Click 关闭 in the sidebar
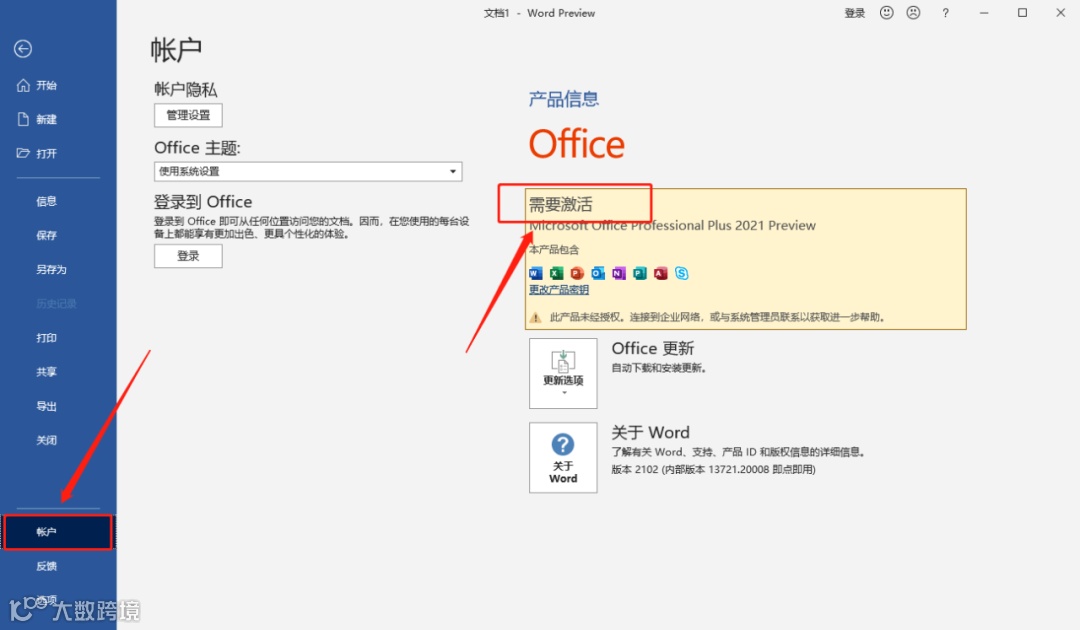1080x630 pixels. [46, 441]
